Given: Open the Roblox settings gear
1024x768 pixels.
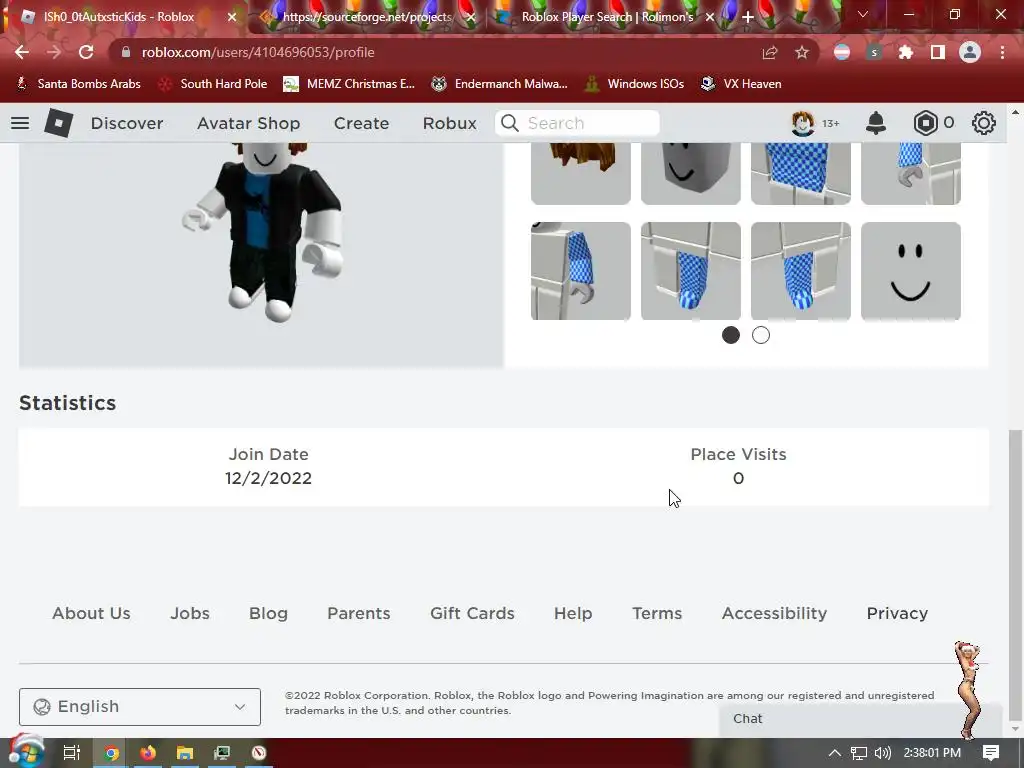Looking at the screenshot, I should [984, 123].
